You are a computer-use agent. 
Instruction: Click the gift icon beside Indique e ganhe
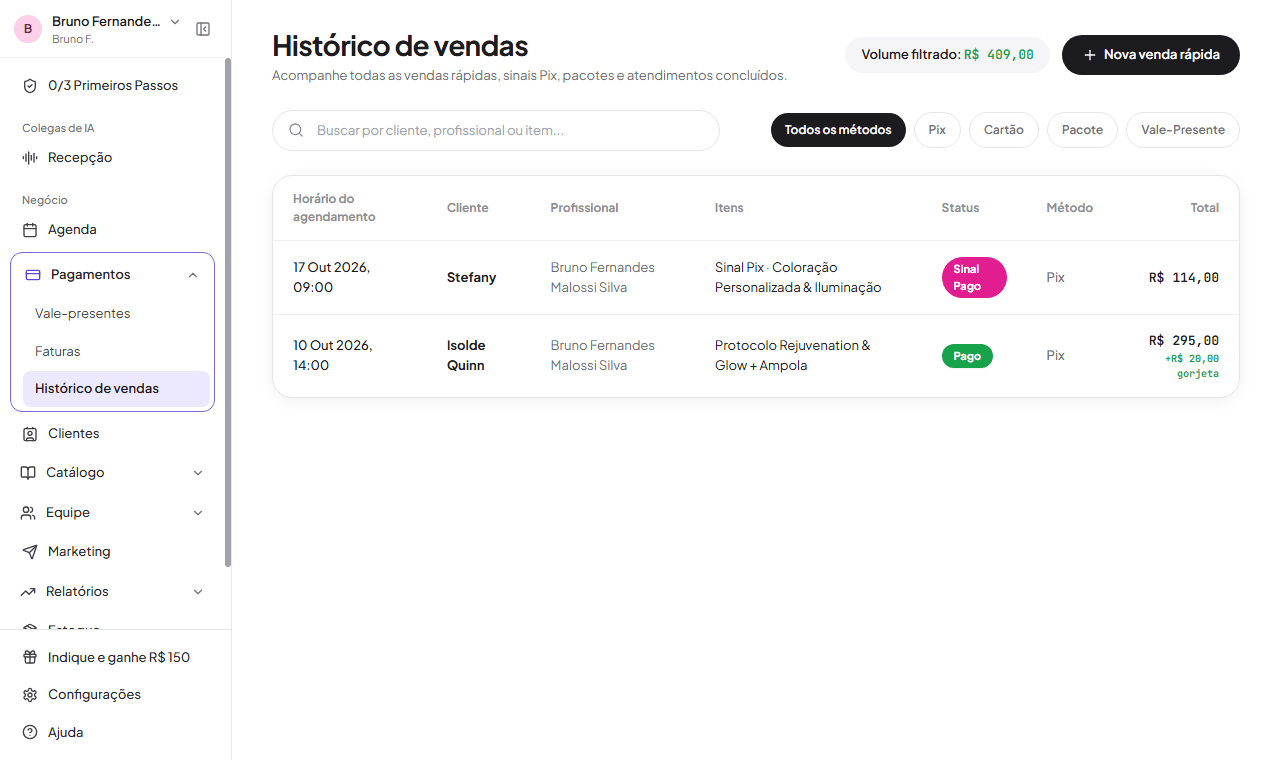click(30, 658)
